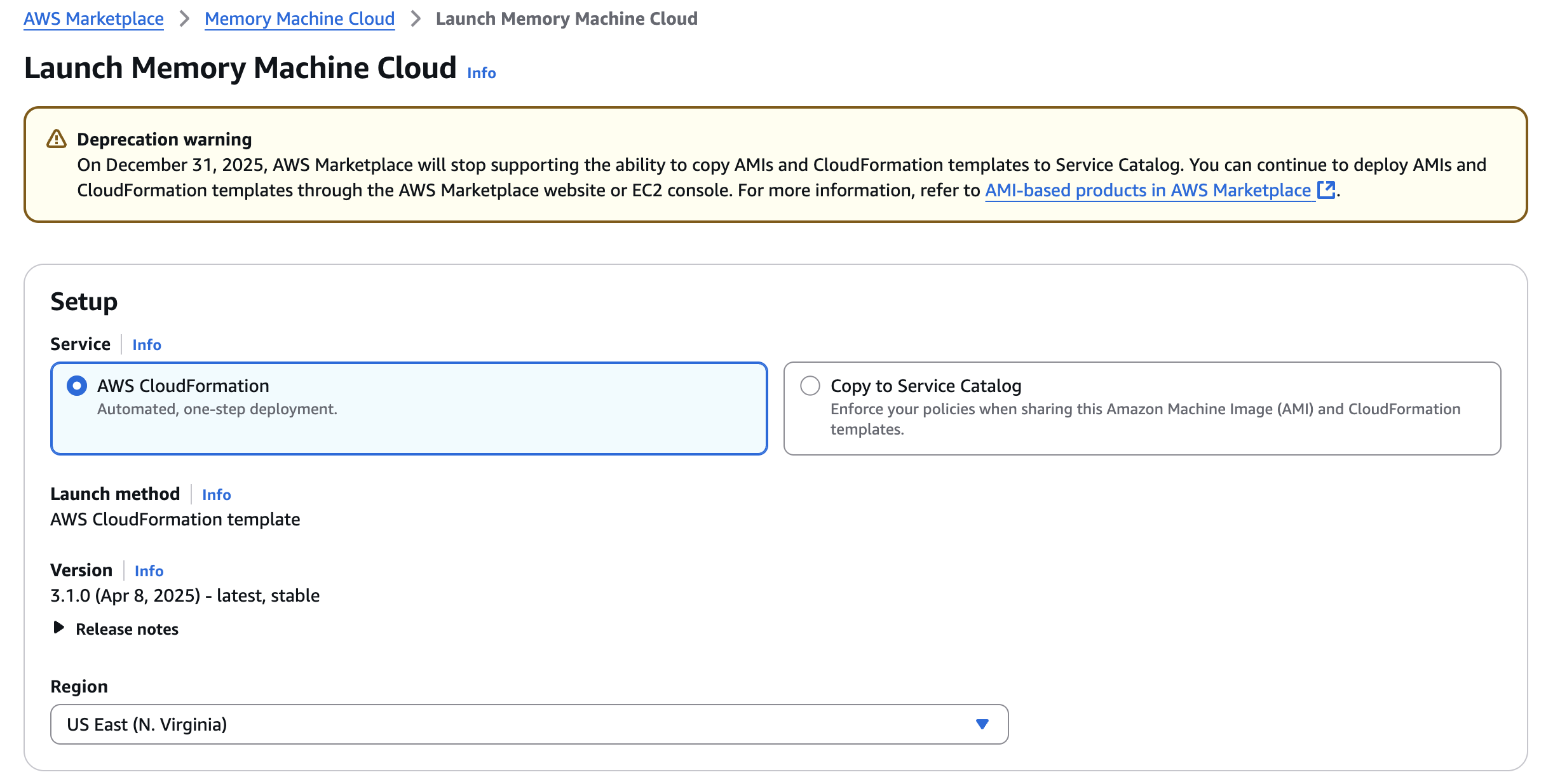Click the deprecation warning triangle icon
This screenshot has width=1567, height=784.
57,139
